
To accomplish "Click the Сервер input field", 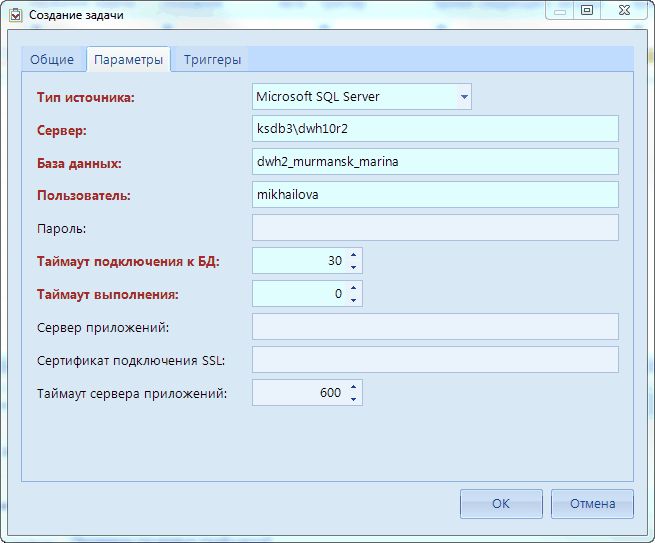I will tap(435, 129).
